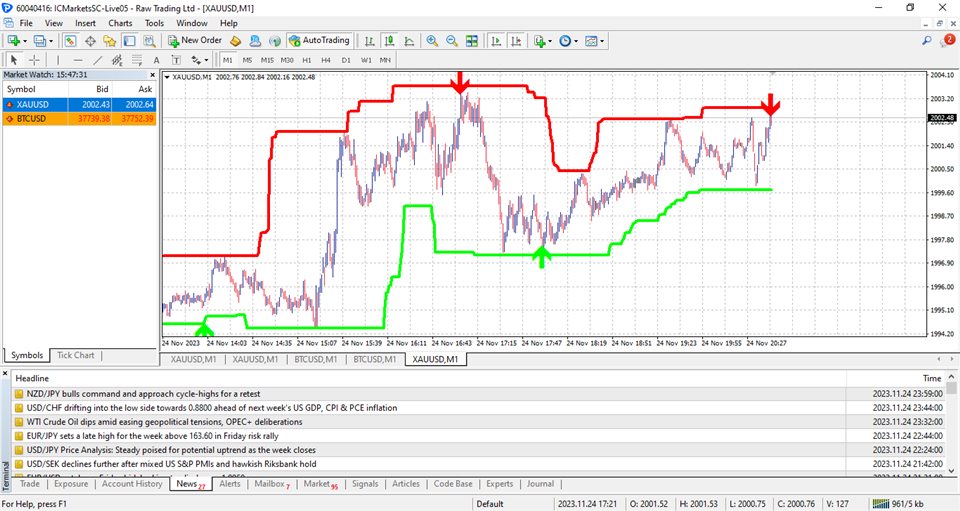Tile chart windows with the grid icon
Image resolution: width=960 pixels, height=511 pixels.
(471, 41)
